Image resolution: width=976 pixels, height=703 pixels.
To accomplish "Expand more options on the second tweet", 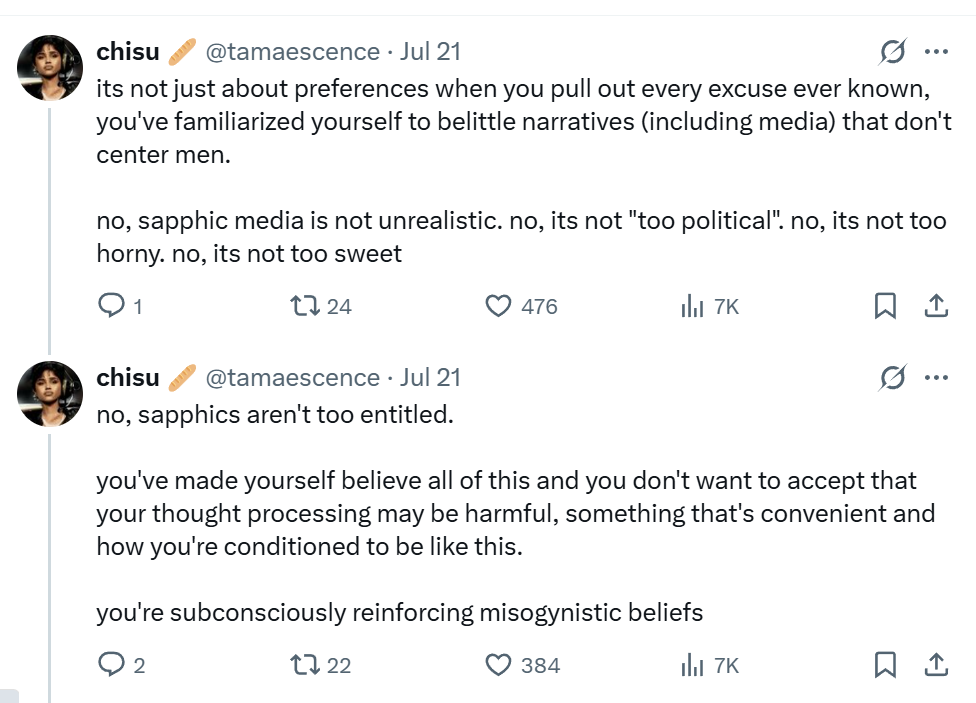I will 937,377.
